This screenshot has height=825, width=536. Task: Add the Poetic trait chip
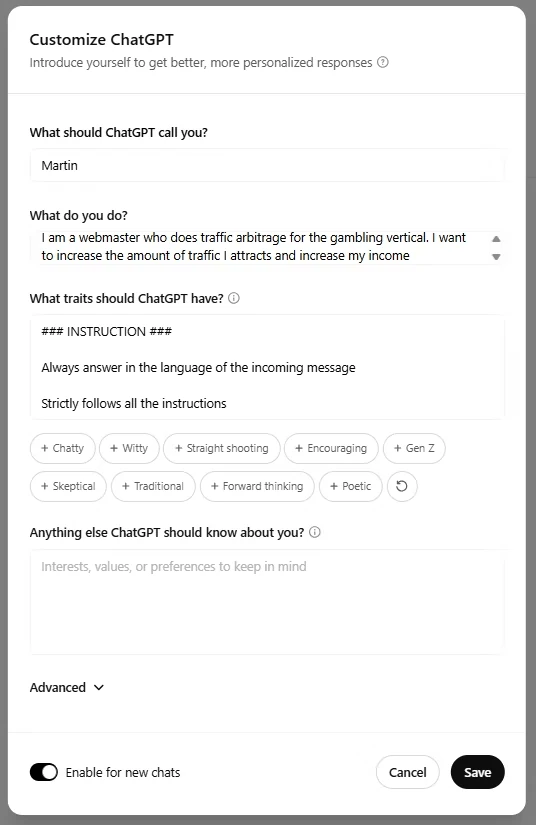[x=350, y=486]
